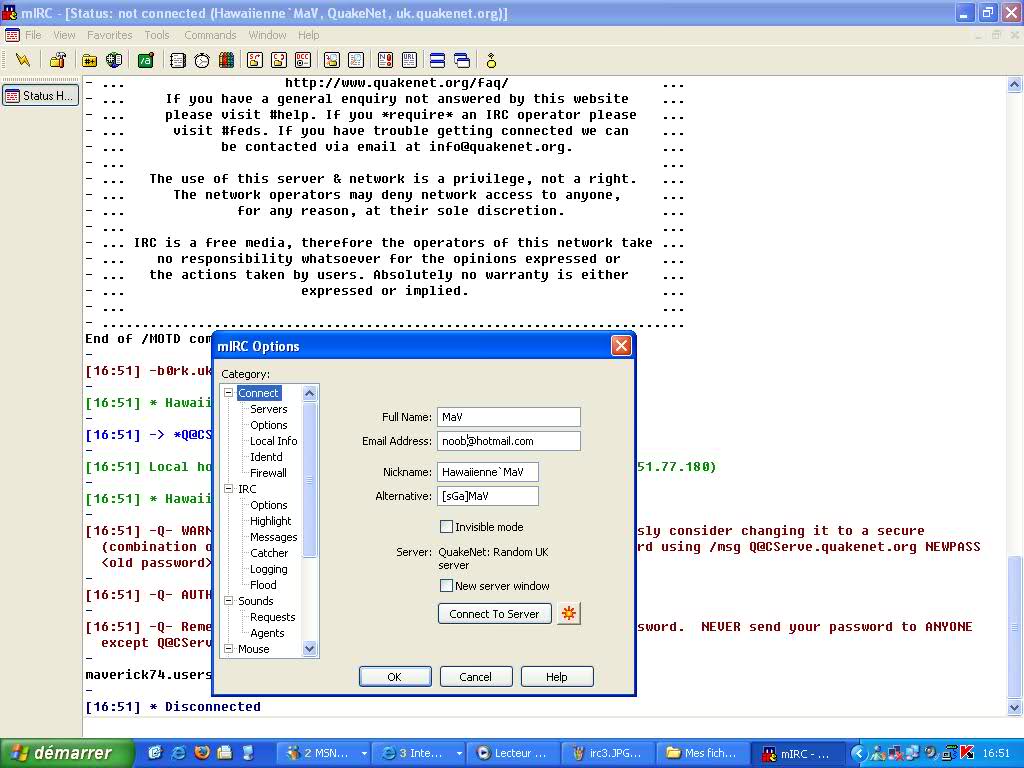Tick the New server window checkbox

pos(447,585)
